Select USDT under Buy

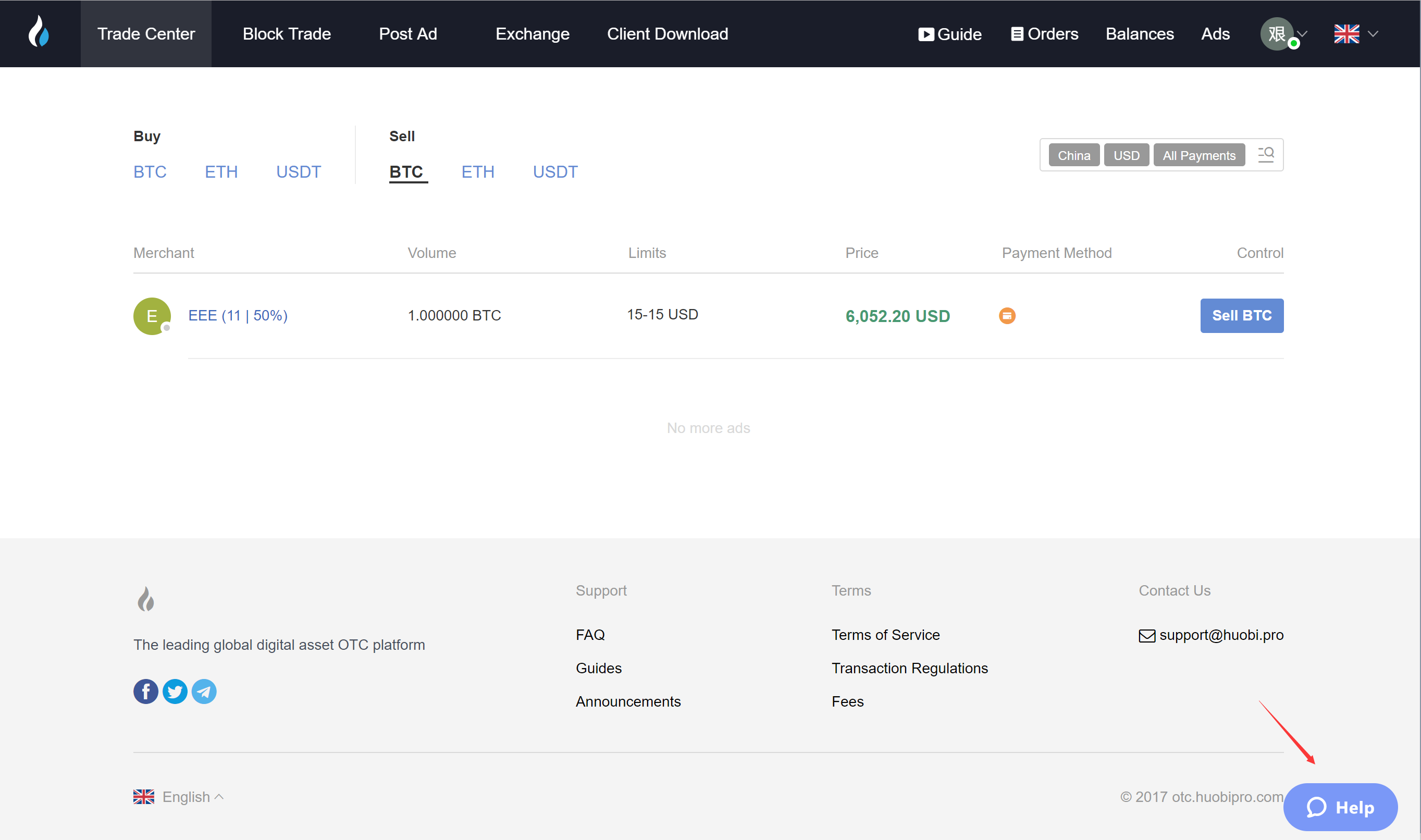pos(298,171)
